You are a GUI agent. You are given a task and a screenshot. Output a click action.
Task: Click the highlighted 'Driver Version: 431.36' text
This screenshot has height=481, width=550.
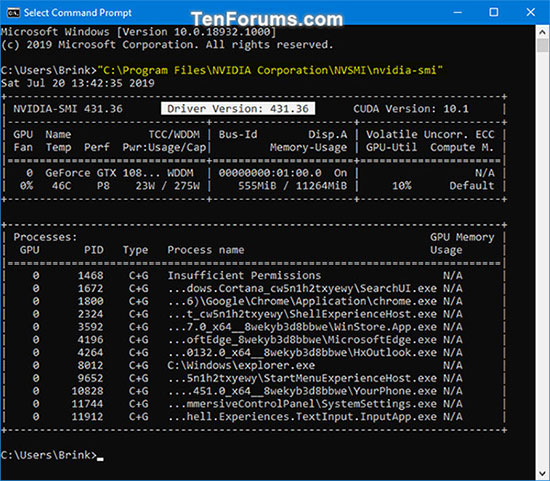pos(238,108)
